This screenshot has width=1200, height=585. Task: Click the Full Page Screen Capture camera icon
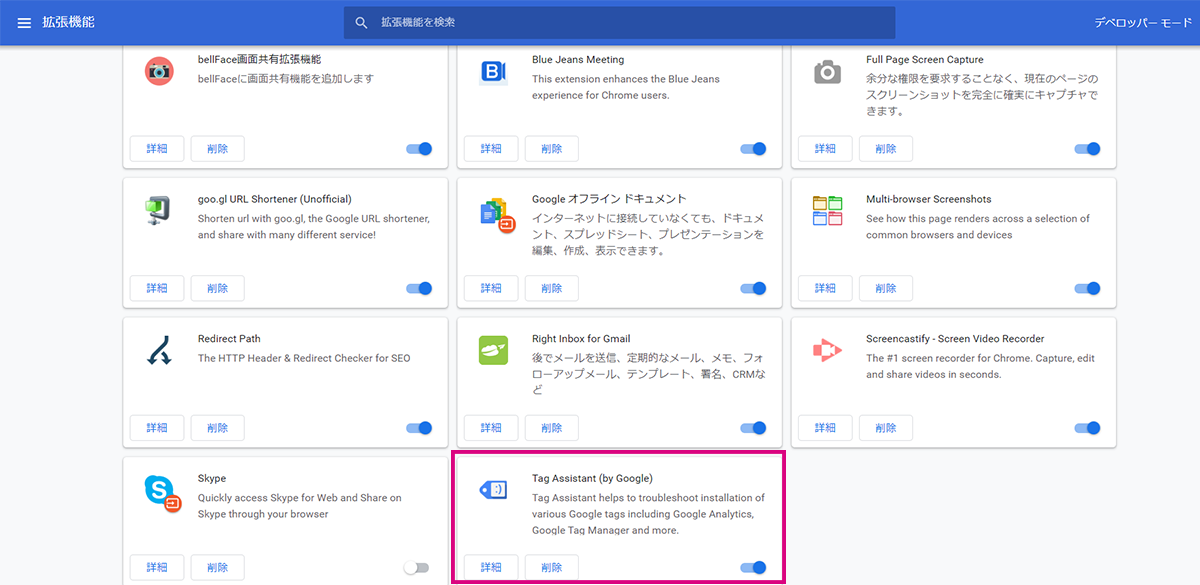(827, 71)
